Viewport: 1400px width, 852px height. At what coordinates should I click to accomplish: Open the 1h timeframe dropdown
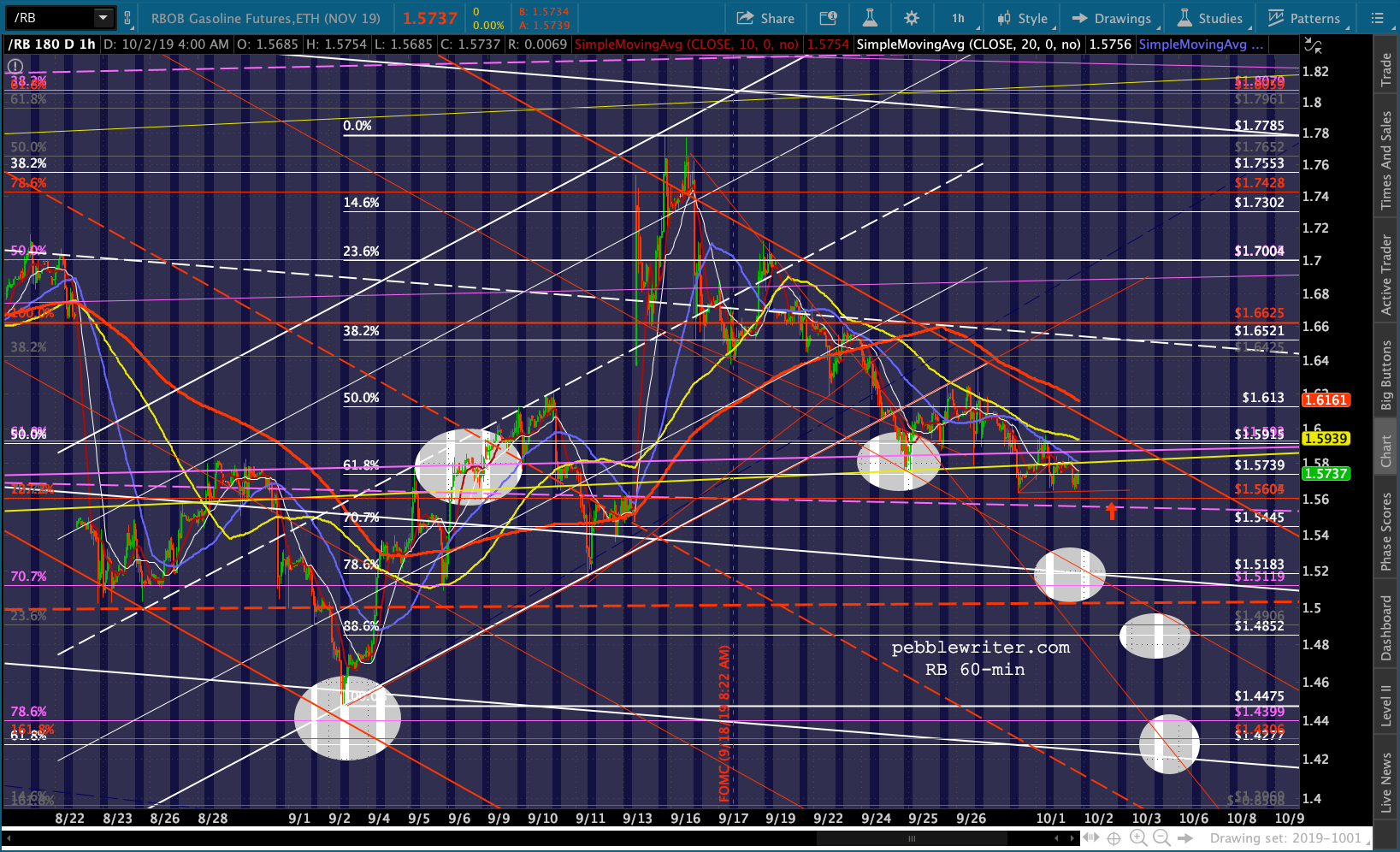(x=958, y=18)
